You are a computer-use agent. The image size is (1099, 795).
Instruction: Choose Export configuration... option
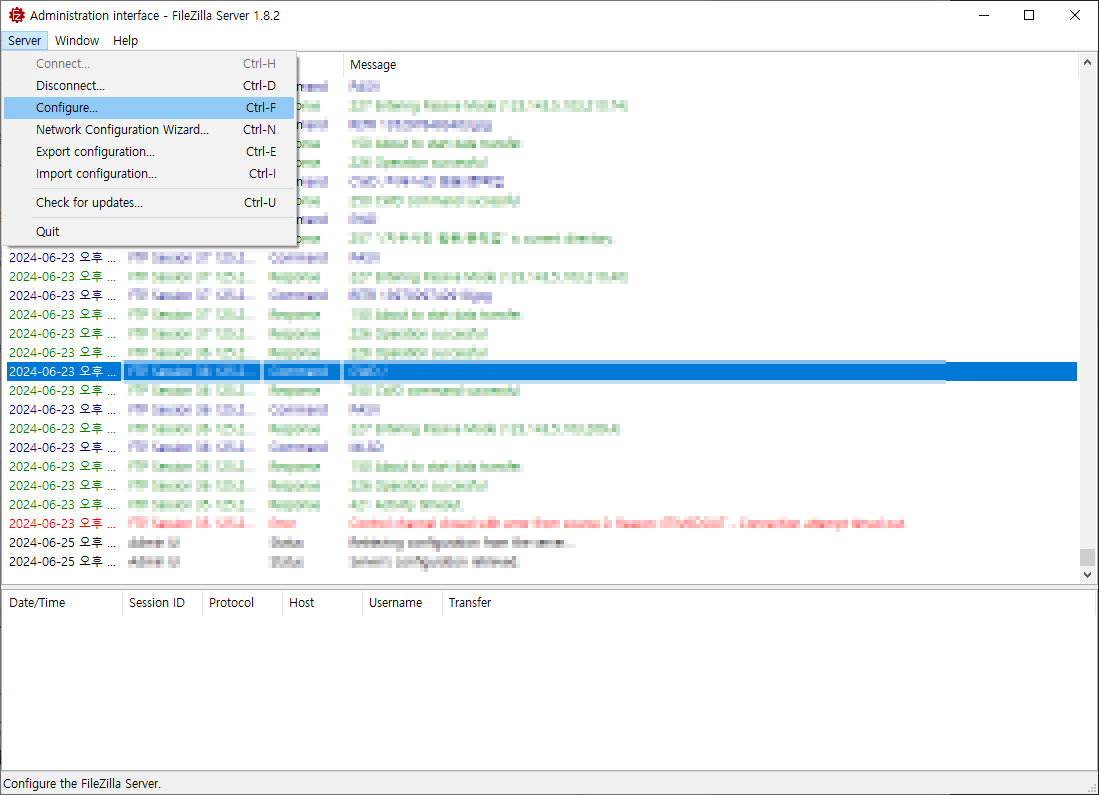(x=149, y=151)
